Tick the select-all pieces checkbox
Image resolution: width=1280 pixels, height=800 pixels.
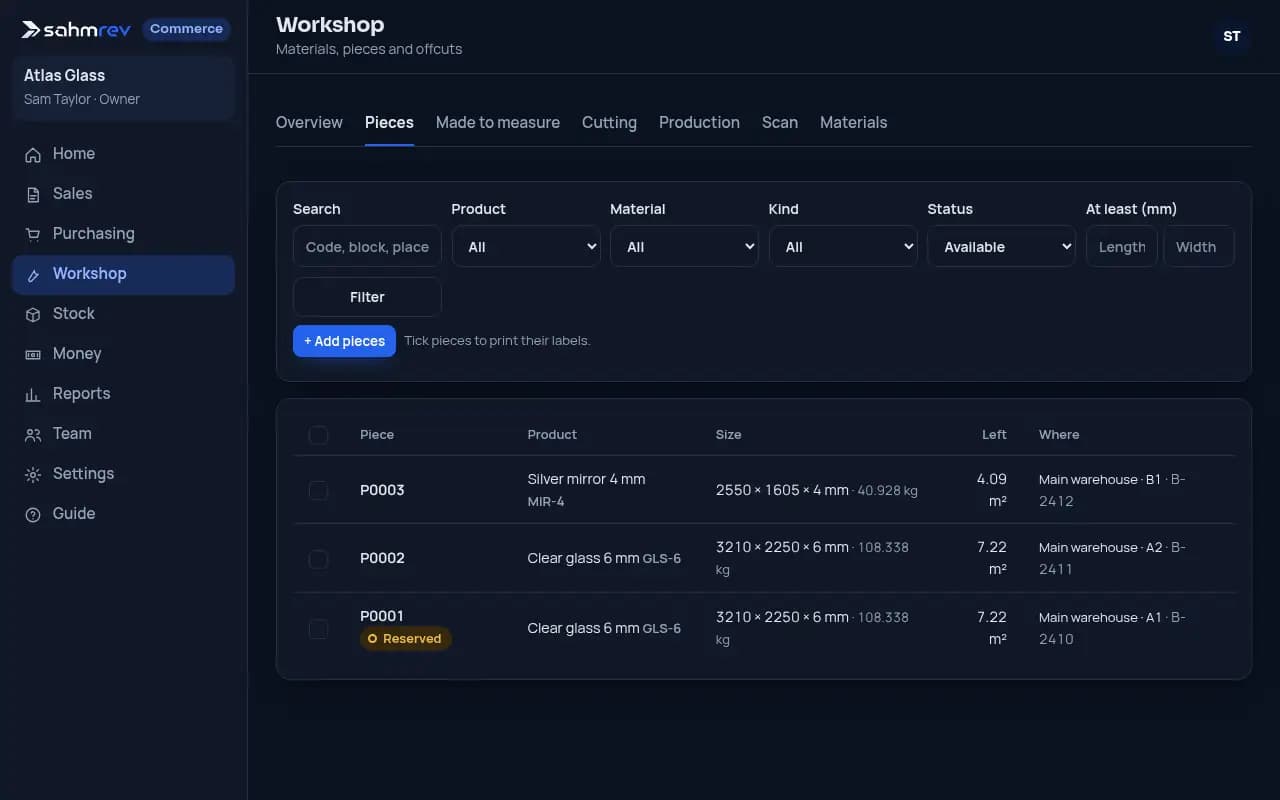(x=318, y=435)
